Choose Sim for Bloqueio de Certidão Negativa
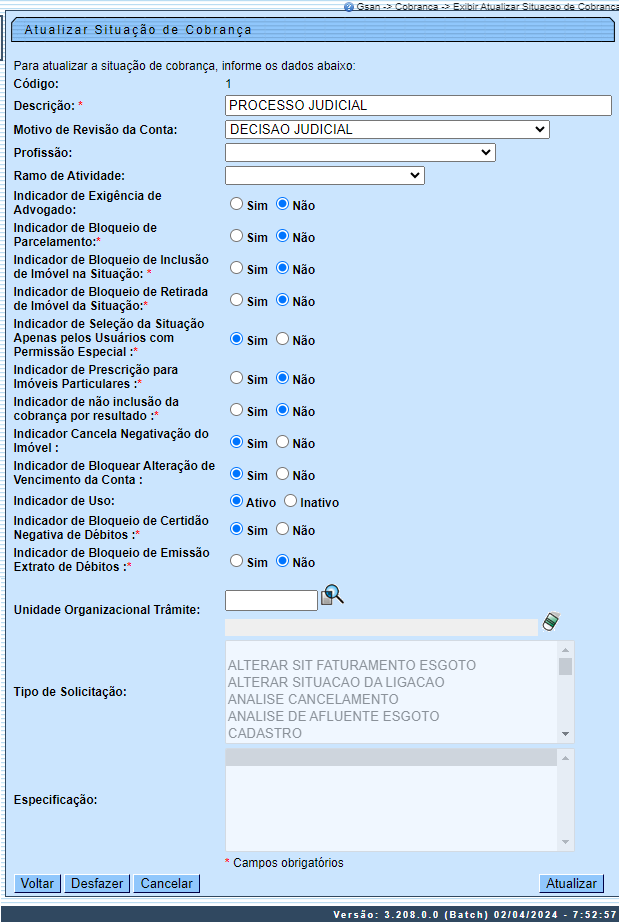 pyautogui.click(x=236, y=529)
